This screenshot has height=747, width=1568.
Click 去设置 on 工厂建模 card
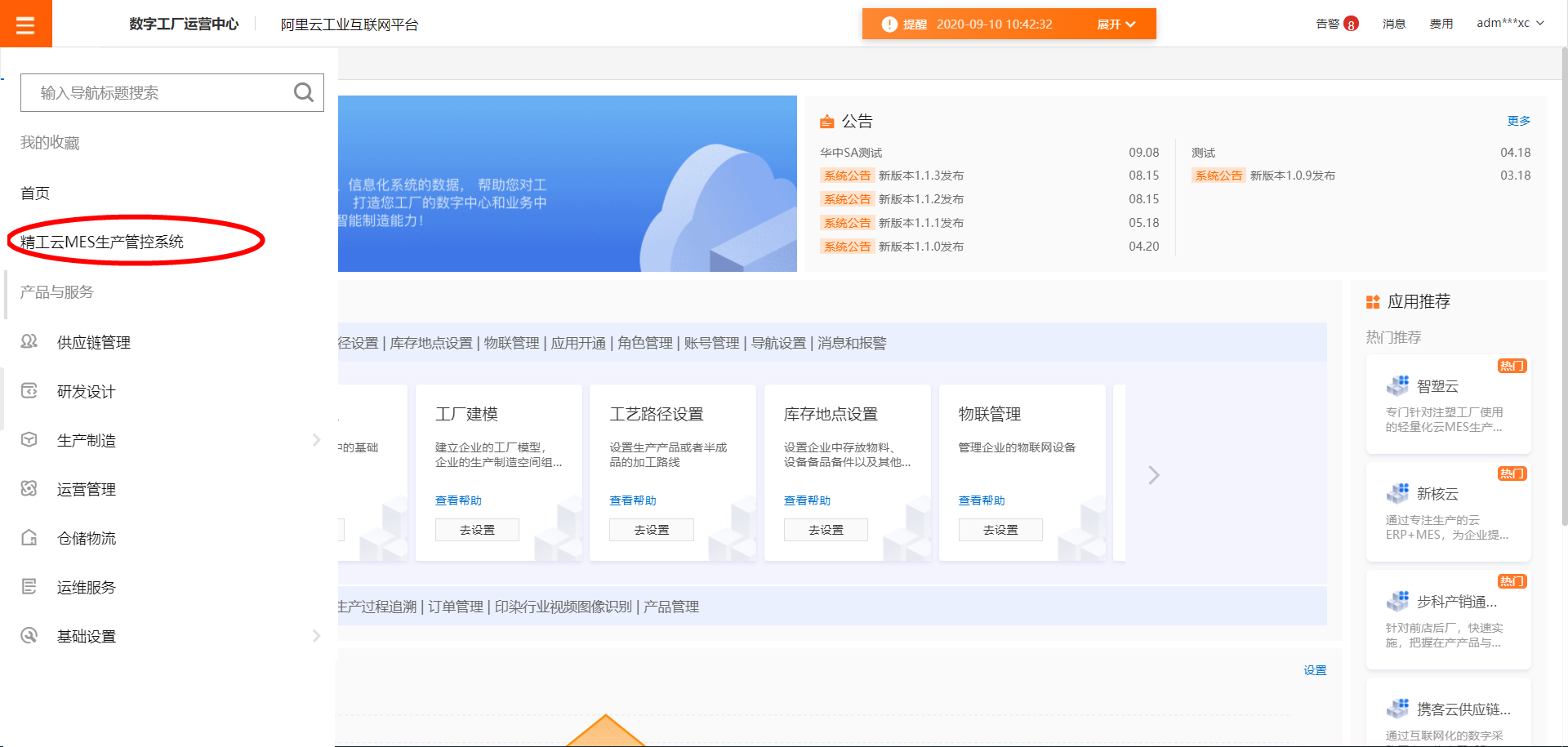[477, 530]
